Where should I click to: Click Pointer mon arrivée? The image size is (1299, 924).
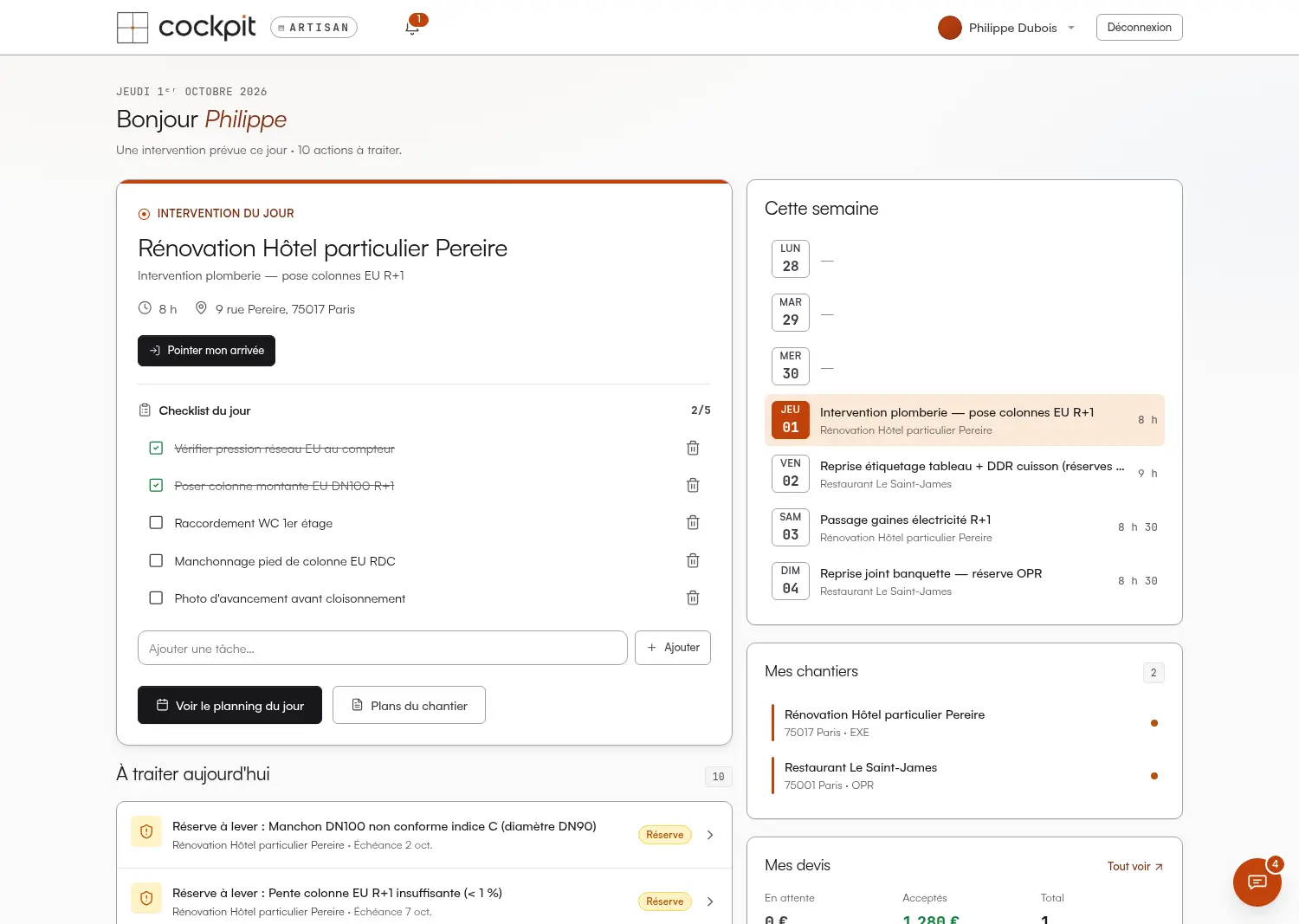tap(206, 351)
